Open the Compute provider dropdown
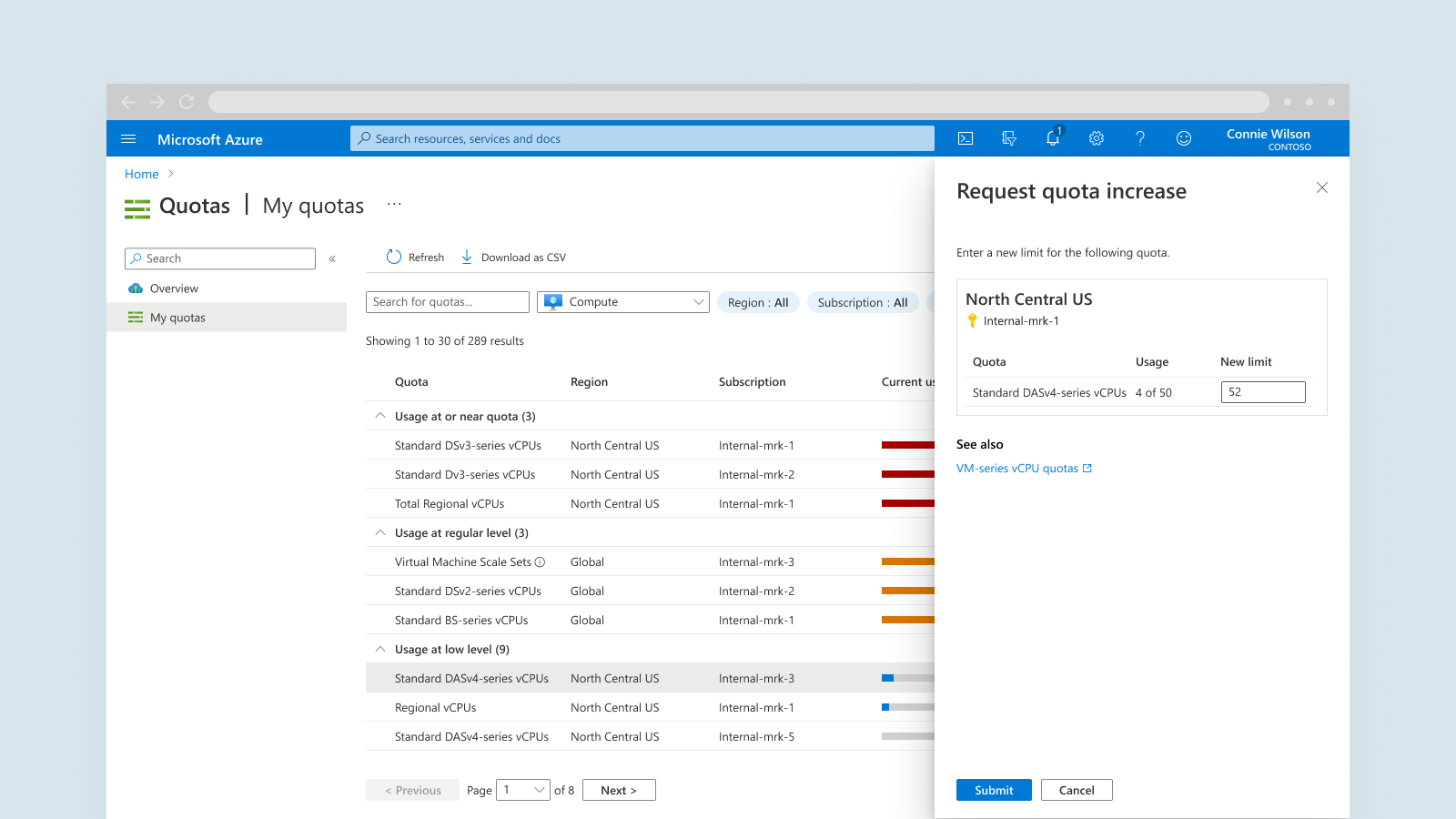Image resolution: width=1456 pixels, height=819 pixels. point(623,302)
